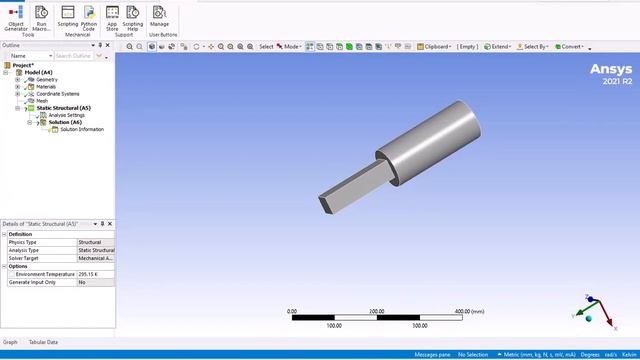
Task: Click the Model (A4) node icon
Action: click(19, 72)
